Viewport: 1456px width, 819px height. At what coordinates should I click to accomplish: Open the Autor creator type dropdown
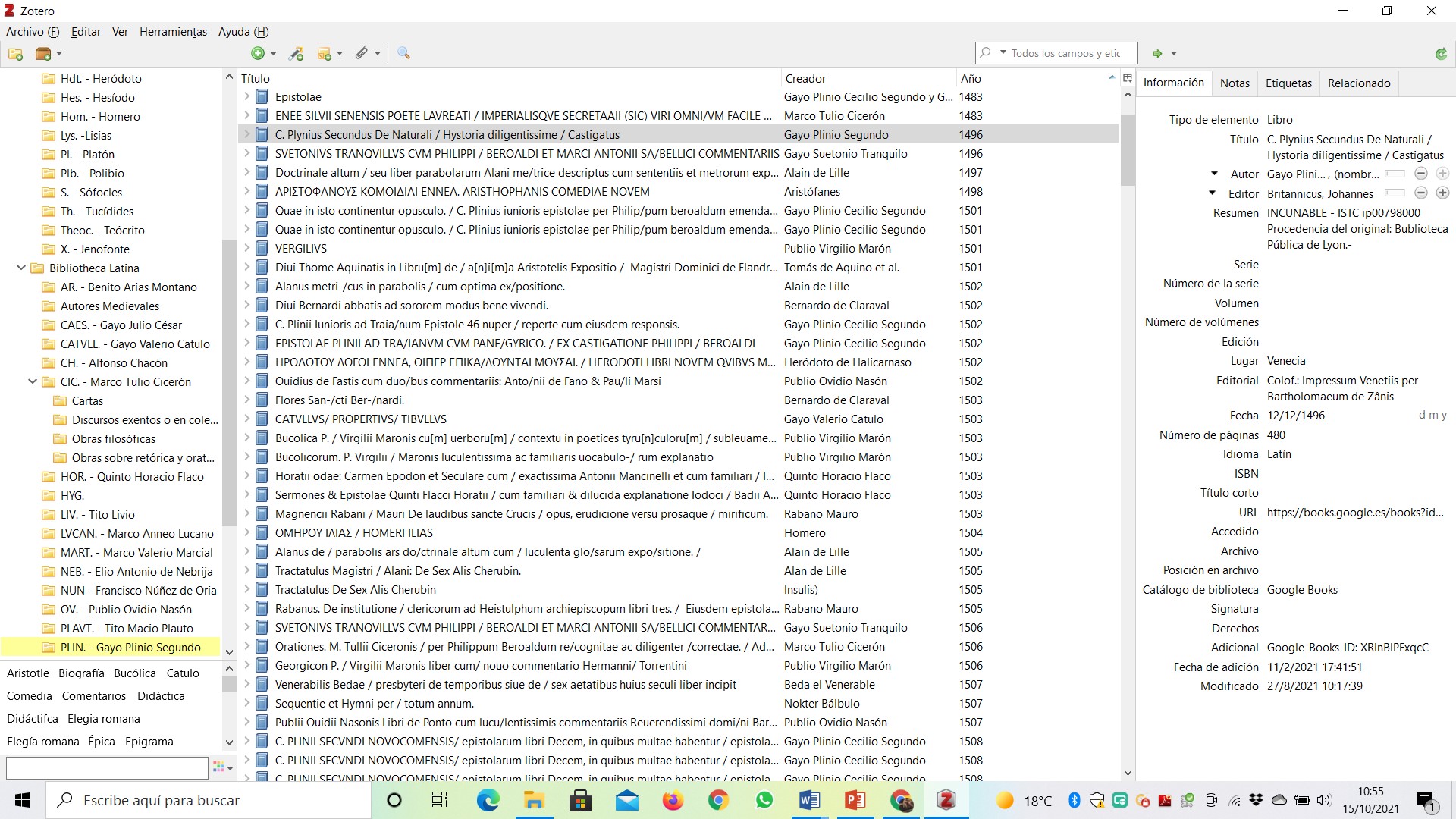1214,174
